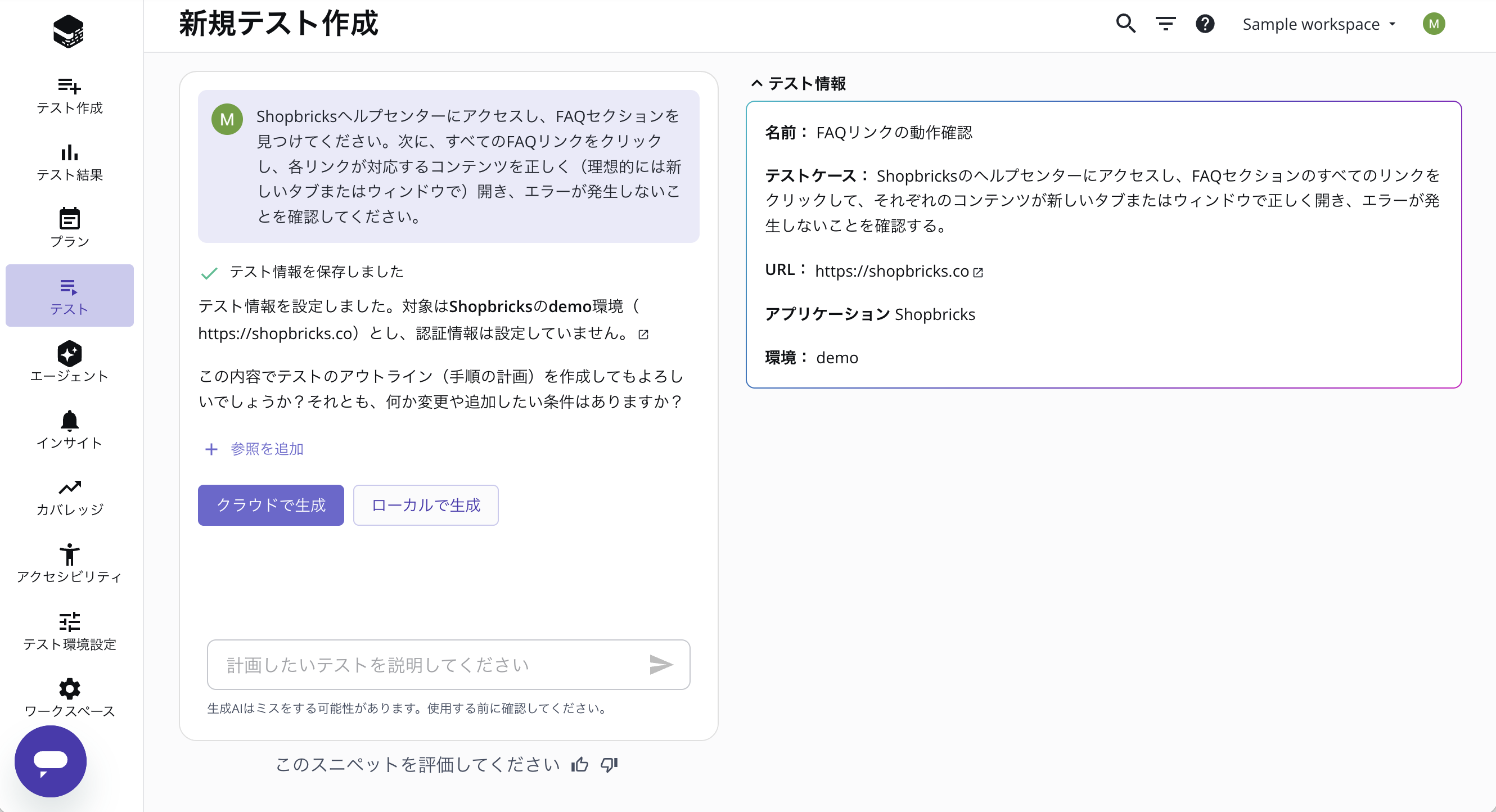Open アクセシビリティ in the sidebar

pos(70,564)
